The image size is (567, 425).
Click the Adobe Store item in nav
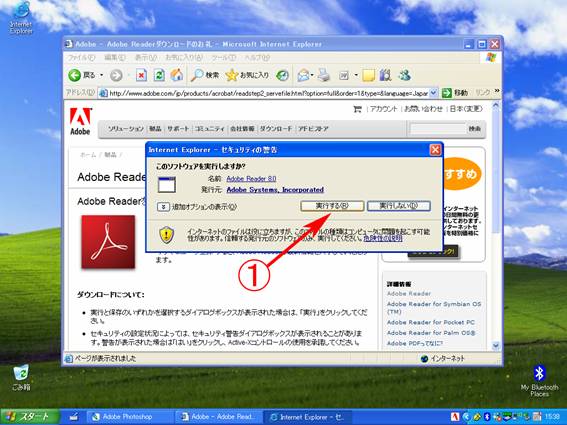(x=313, y=128)
